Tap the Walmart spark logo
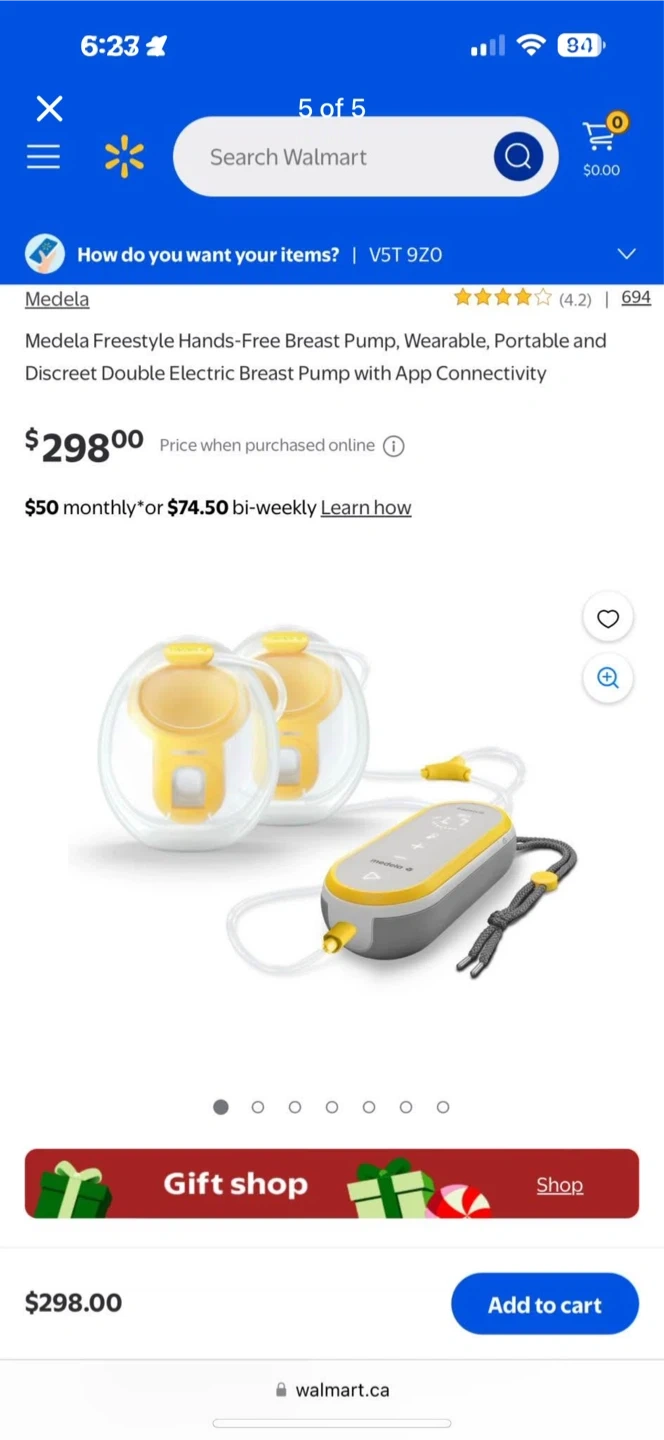Image resolution: width=664 pixels, height=1440 pixels. pyautogui.click(x=124, y=157)
